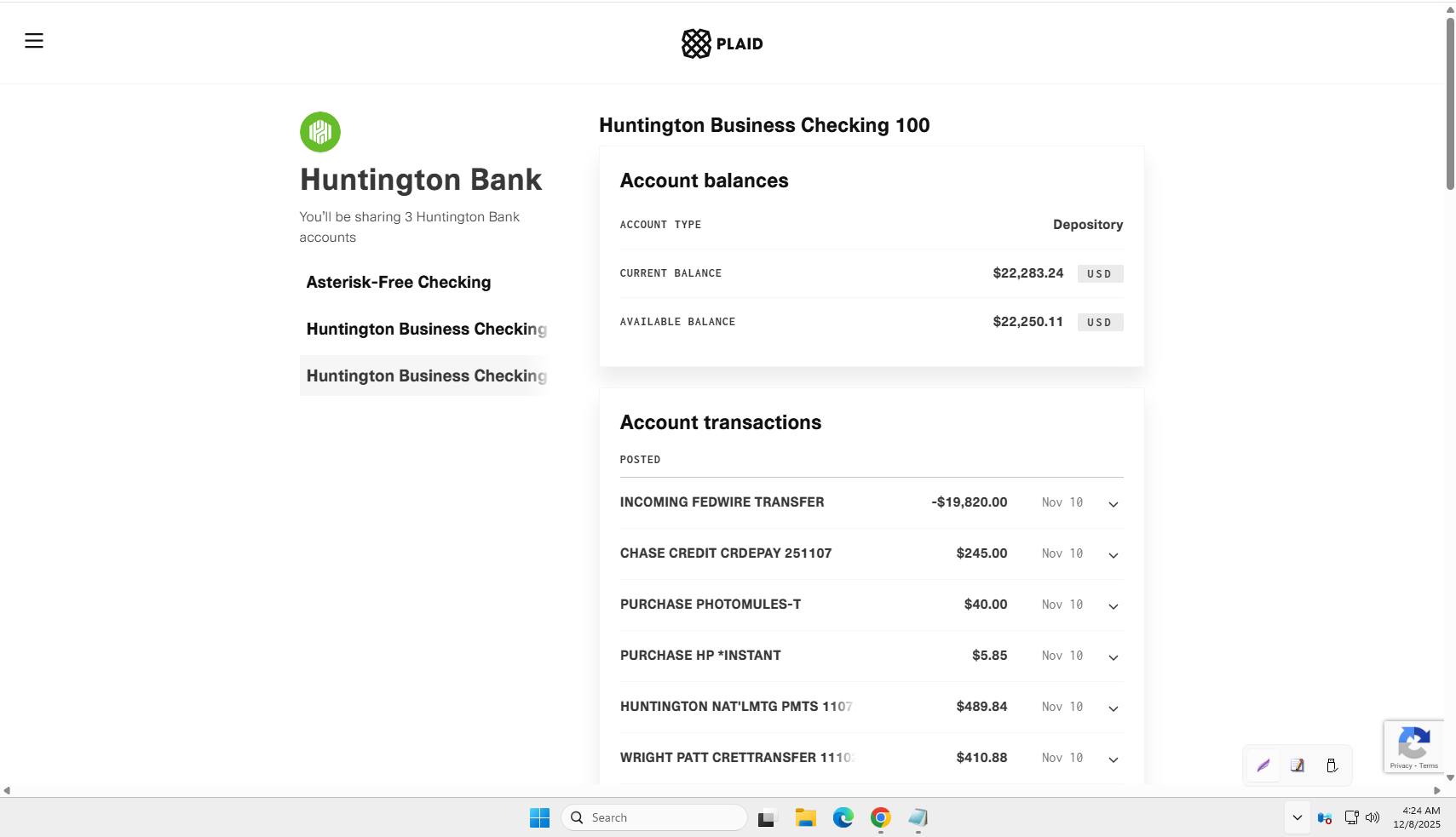The width and height of the screenshot is (1456, 837).
Task: Click the Windows taskbar Search box
Action: point(653,817)
